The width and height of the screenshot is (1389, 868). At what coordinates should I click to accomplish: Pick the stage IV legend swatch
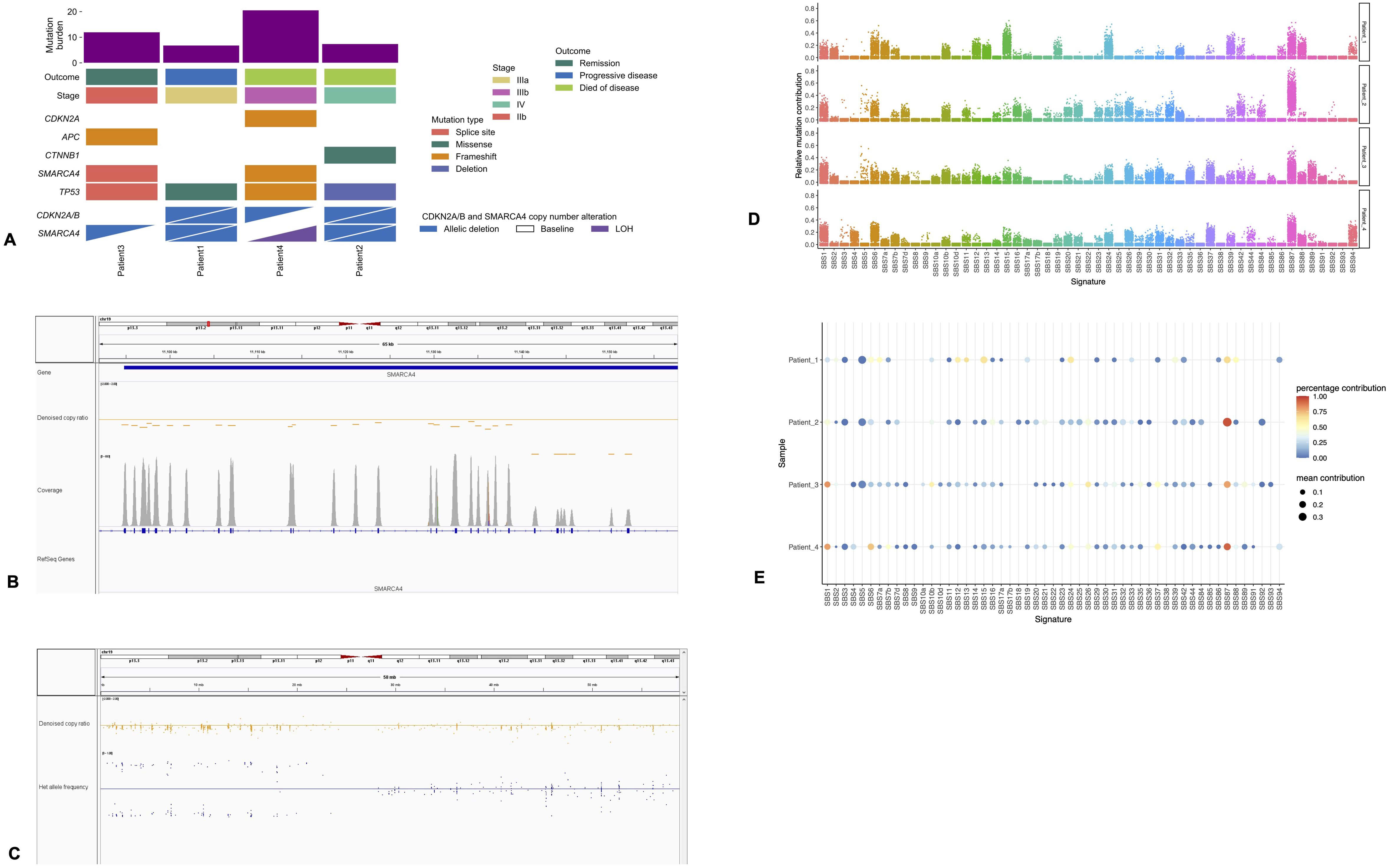(x=501, y=104)
